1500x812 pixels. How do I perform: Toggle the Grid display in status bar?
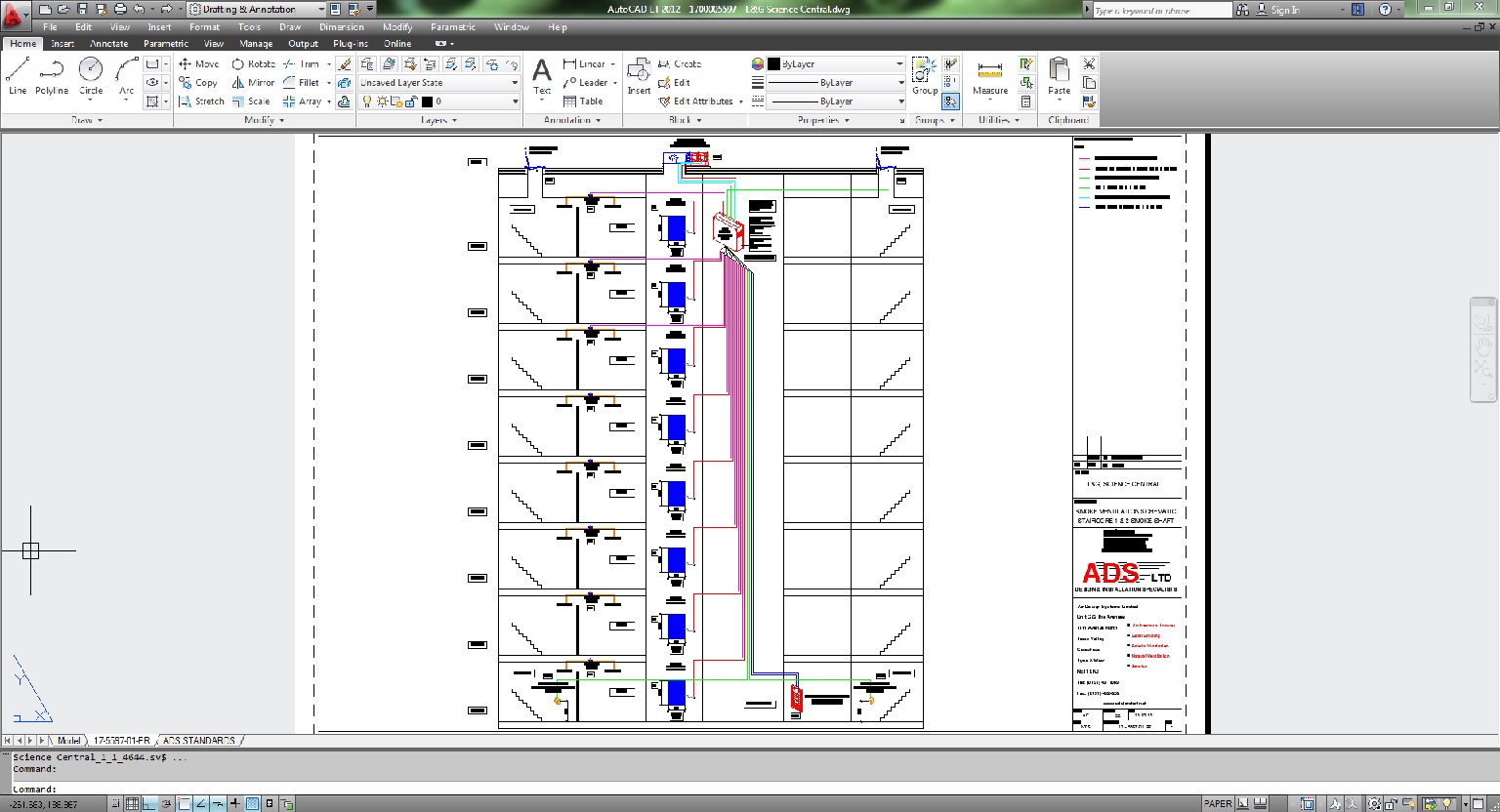coord(133,804)
